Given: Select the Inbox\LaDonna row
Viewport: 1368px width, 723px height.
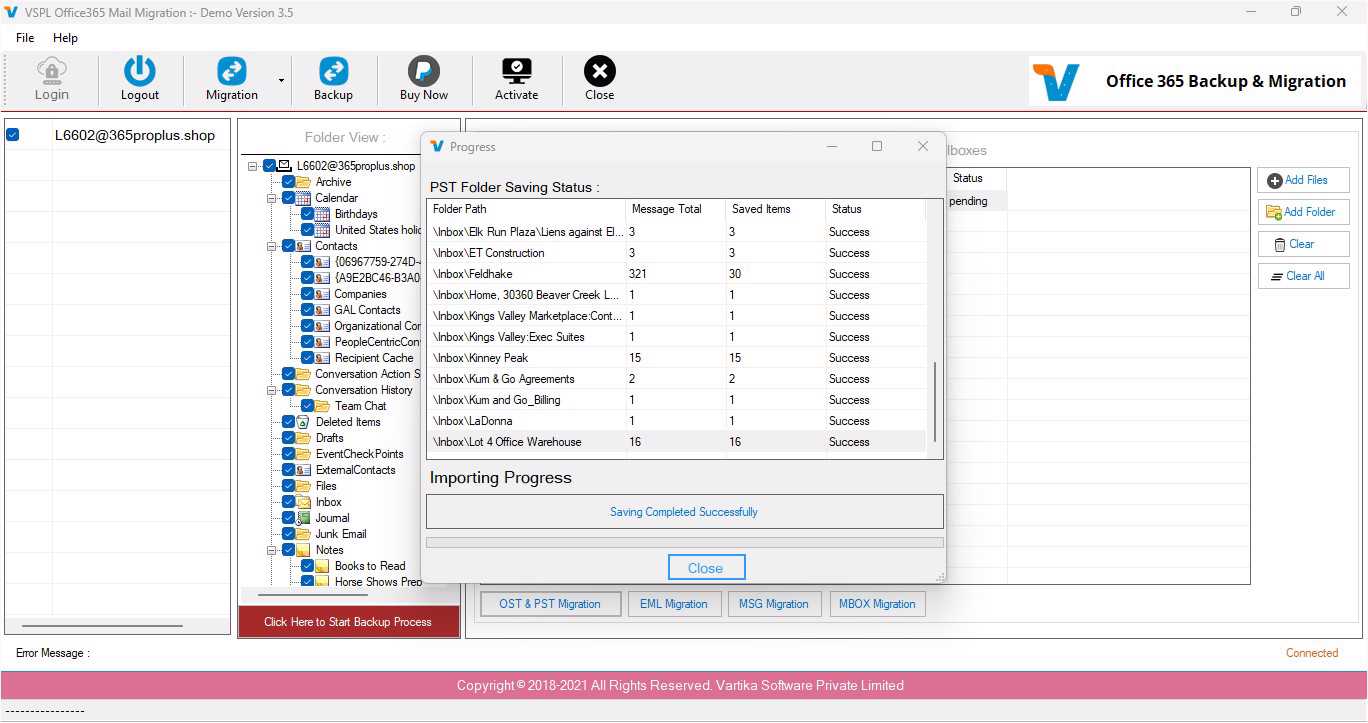Looking at the screenshot, I should pyautogui.click(x=676, y=421).
